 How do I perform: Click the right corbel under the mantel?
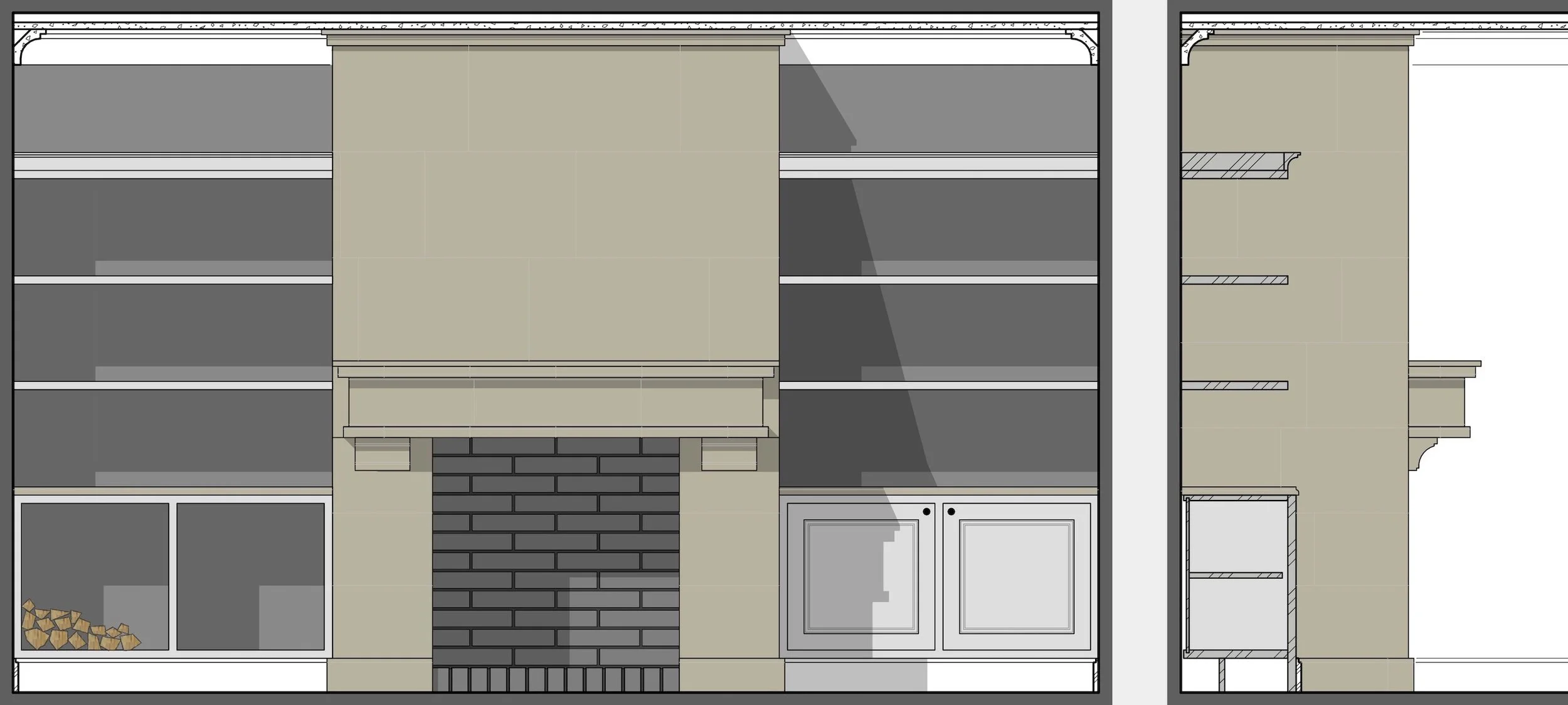[728, 454]
